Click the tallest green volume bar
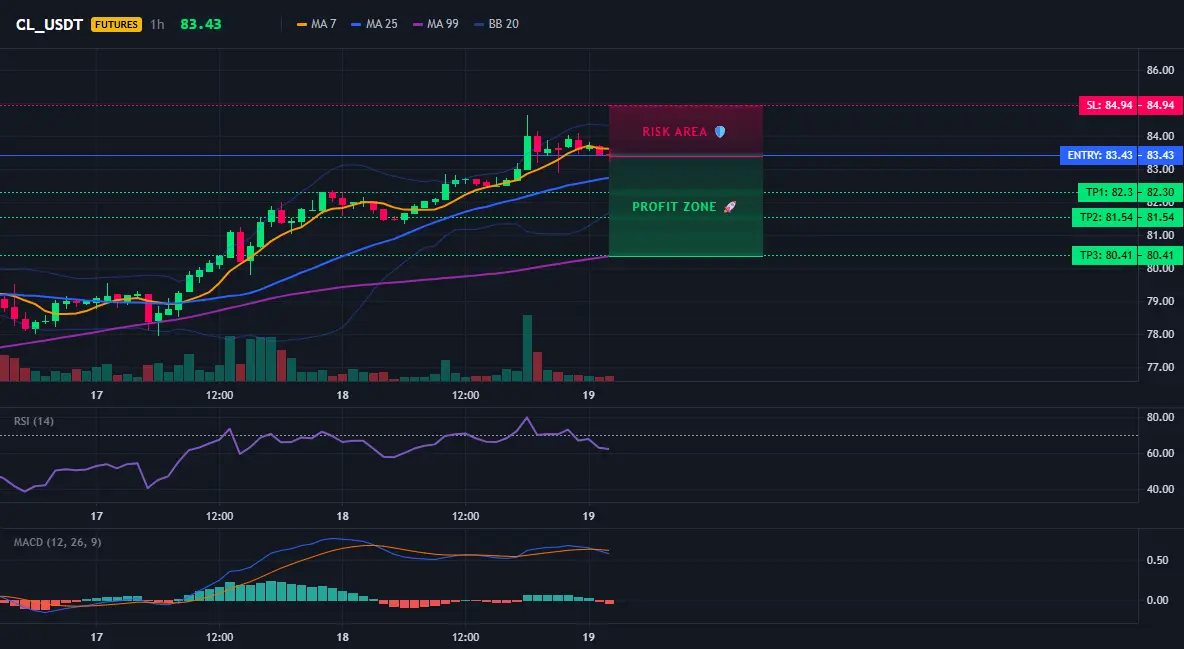 [x=527, y=348]
